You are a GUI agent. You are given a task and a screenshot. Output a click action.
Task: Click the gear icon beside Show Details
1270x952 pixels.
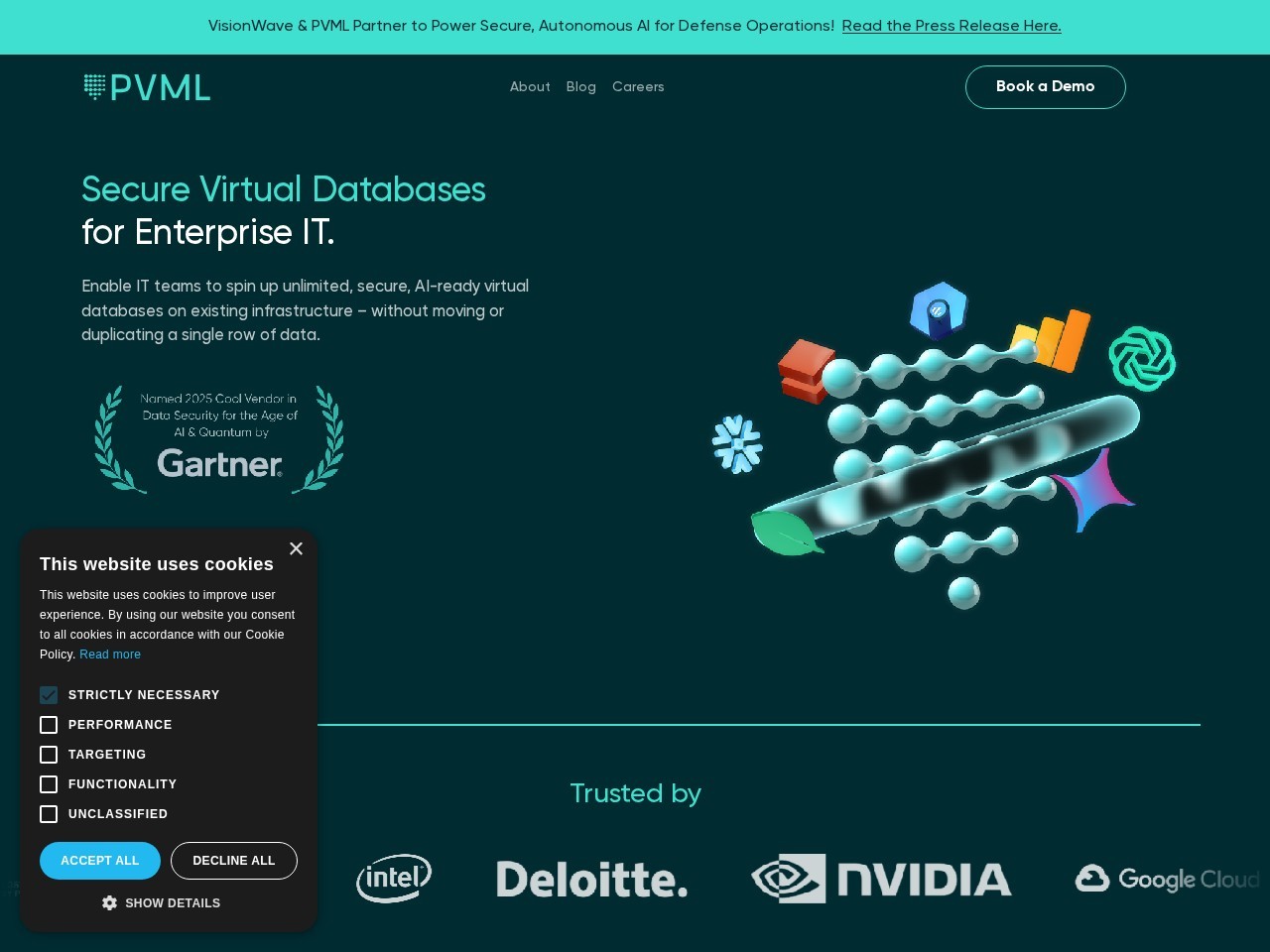[x=109, y=902]
